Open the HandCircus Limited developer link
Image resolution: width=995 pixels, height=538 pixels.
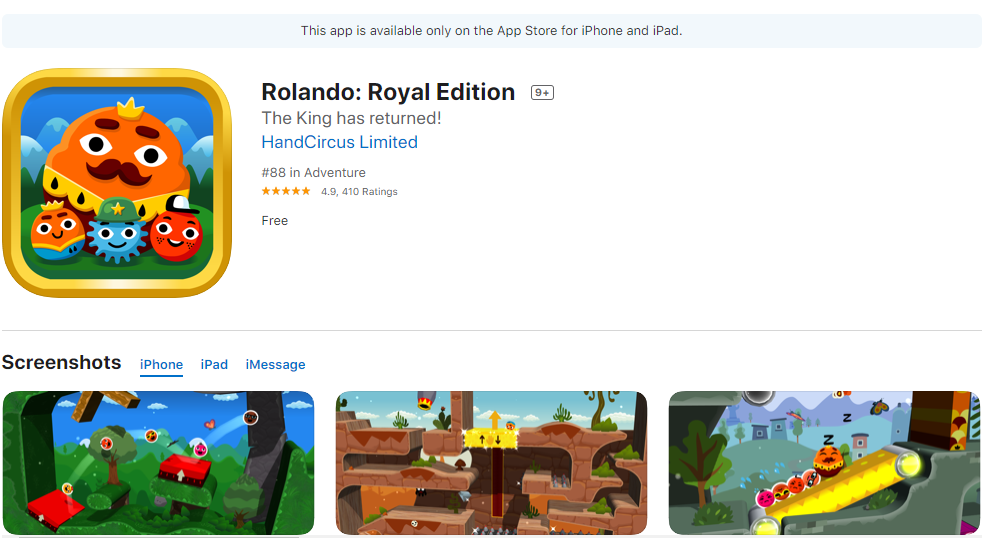tap(339, 142)
